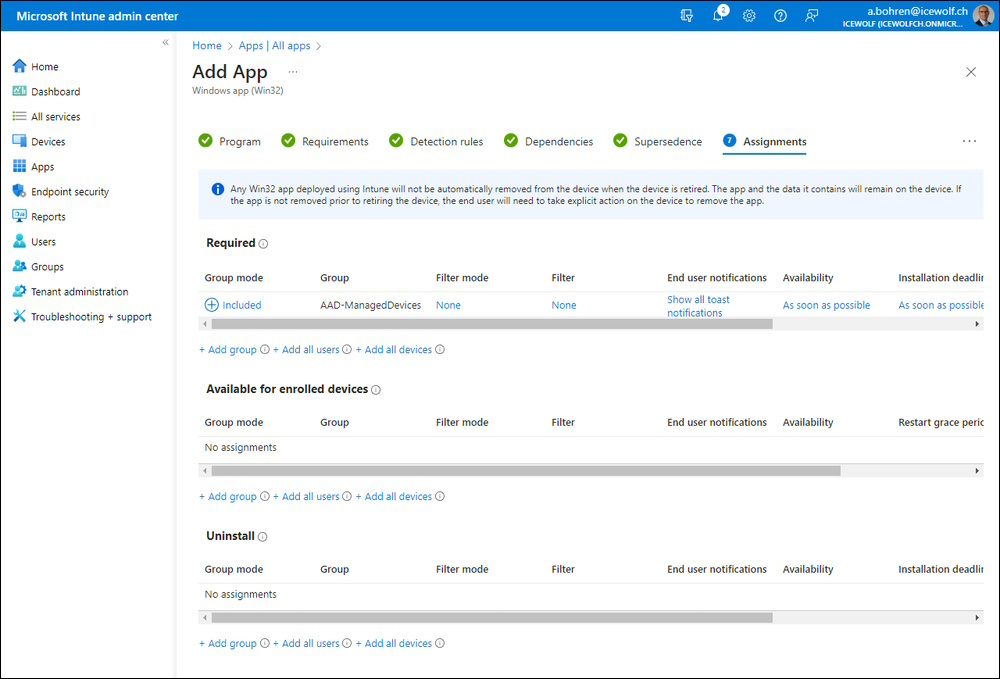Open the Cloud Shell/Copilot header icon
This screenshot has height=679, width=1000.
tap(686, 16)
